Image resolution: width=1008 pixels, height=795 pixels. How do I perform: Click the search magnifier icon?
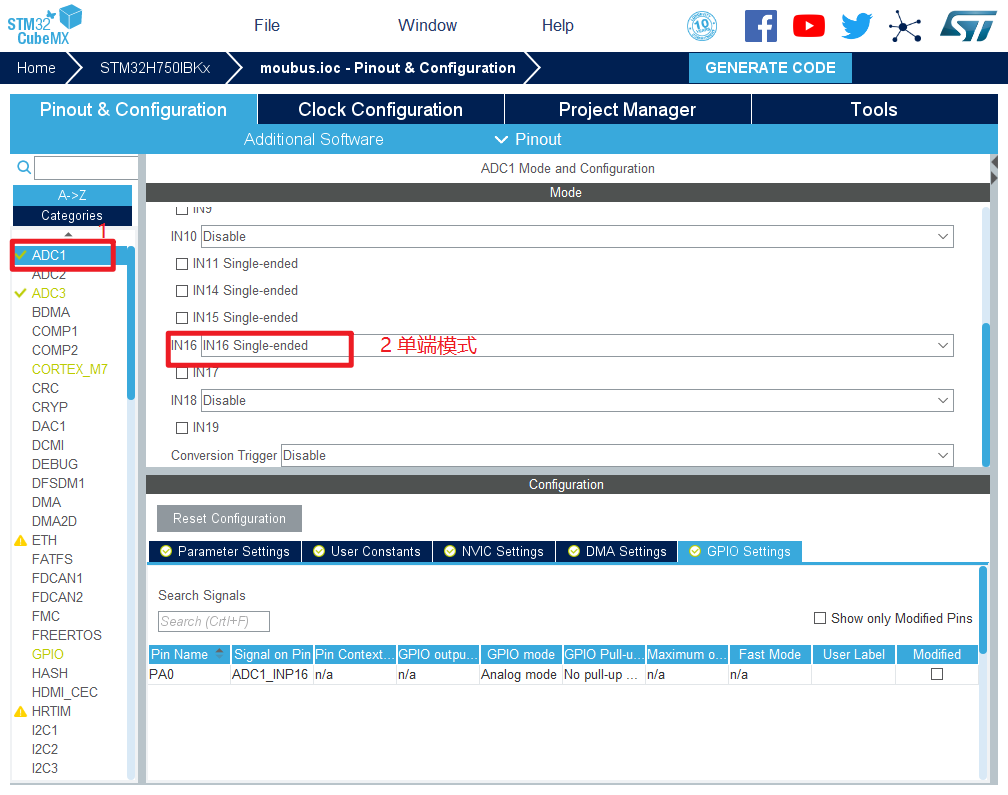[x=24, y=167]
